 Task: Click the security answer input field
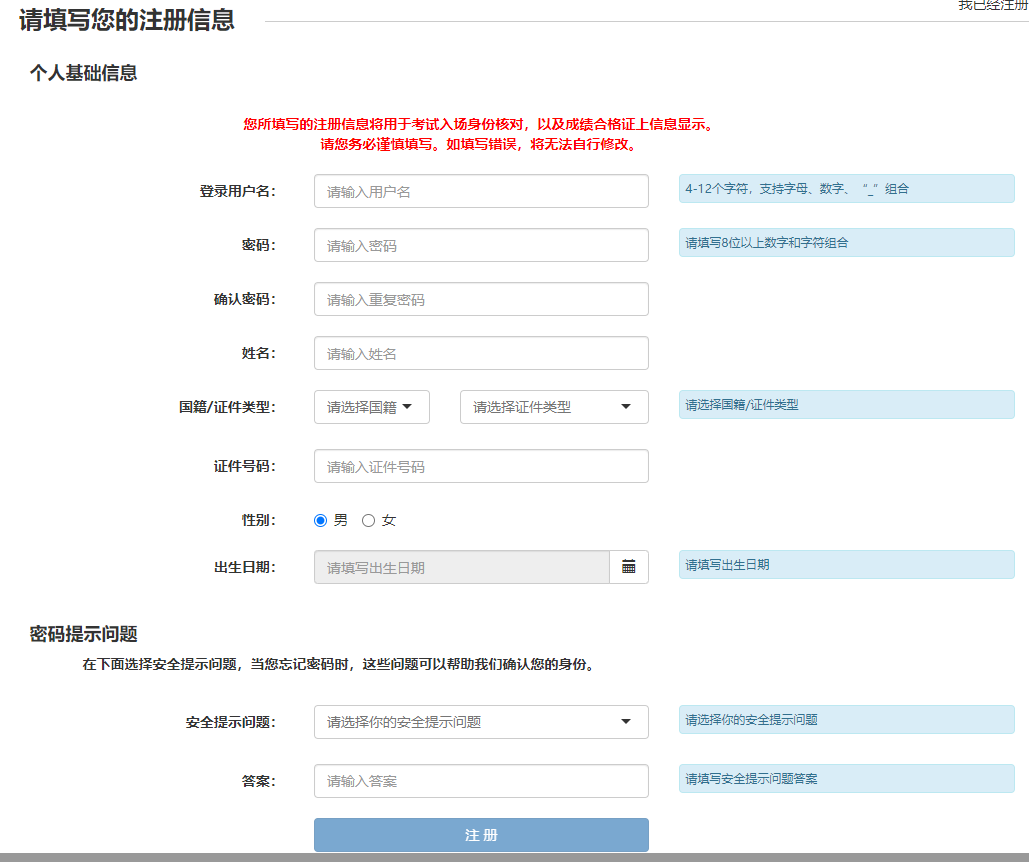[x=481, y=781]
